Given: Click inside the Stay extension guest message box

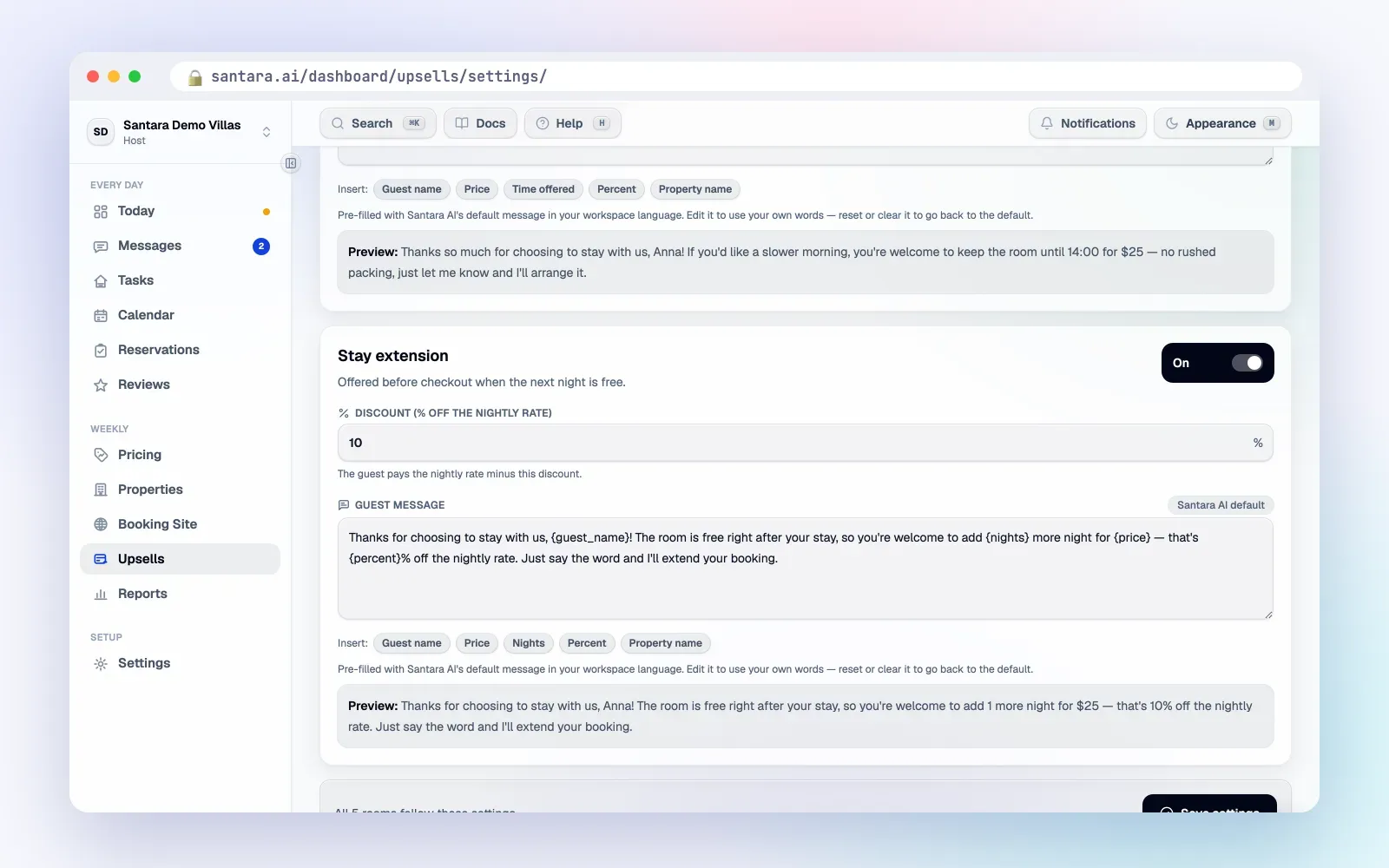Looking at the screenshot, I should [805, 569].
